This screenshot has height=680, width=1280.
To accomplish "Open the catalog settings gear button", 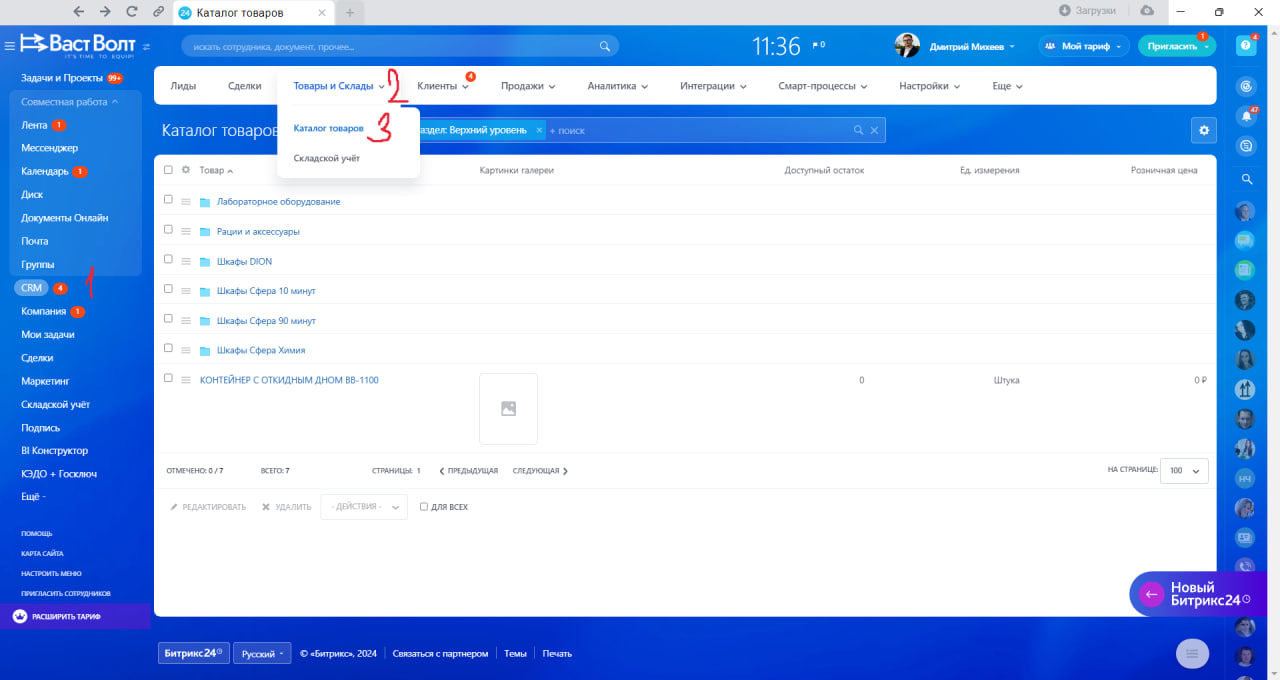I will click(x=1204, y=130).
